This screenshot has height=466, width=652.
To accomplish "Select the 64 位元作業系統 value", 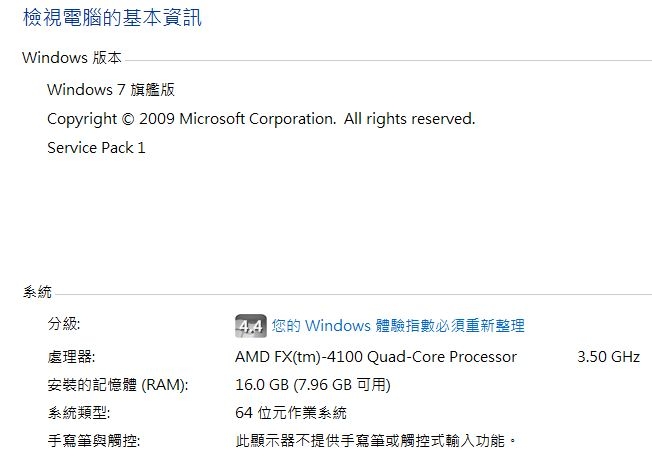I will pyautogui.click(x=291, y=413).
